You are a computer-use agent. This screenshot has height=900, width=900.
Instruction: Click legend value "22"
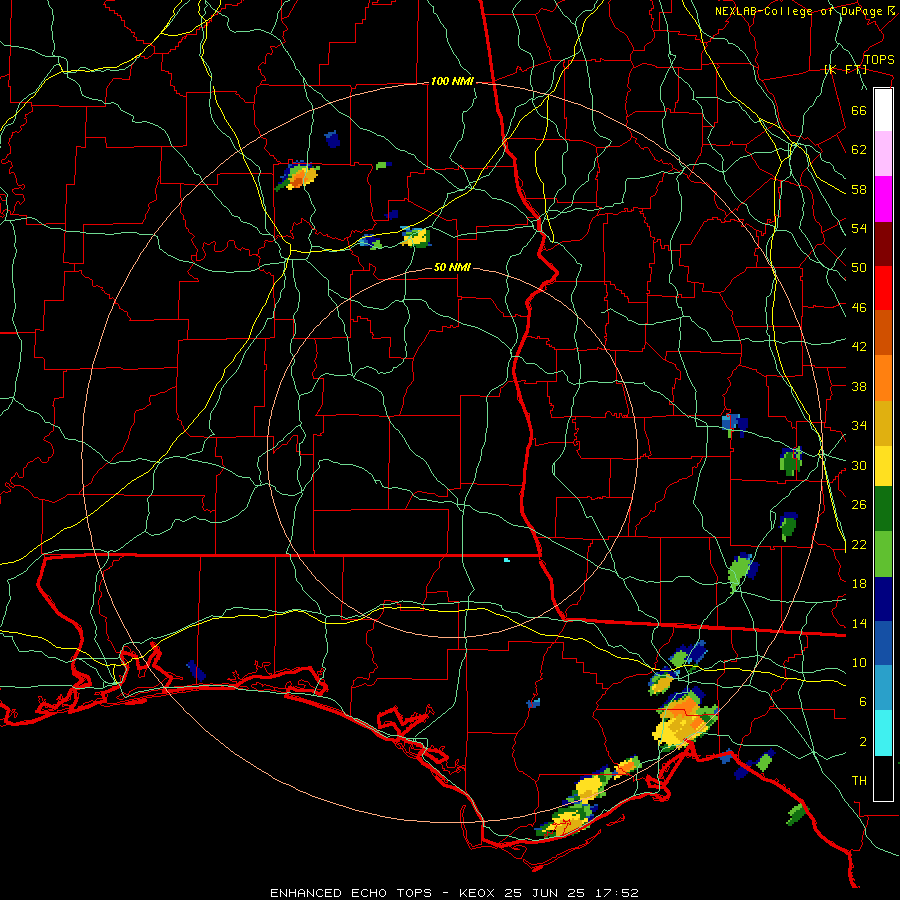859,544
